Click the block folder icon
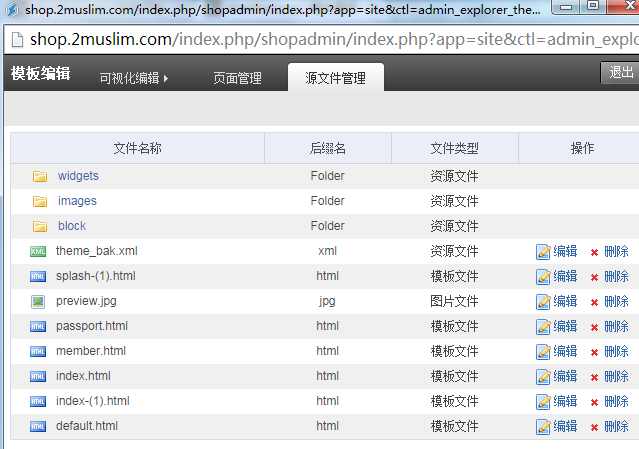Viewport: 639px width, 449px height. click(x=40, y=226)
